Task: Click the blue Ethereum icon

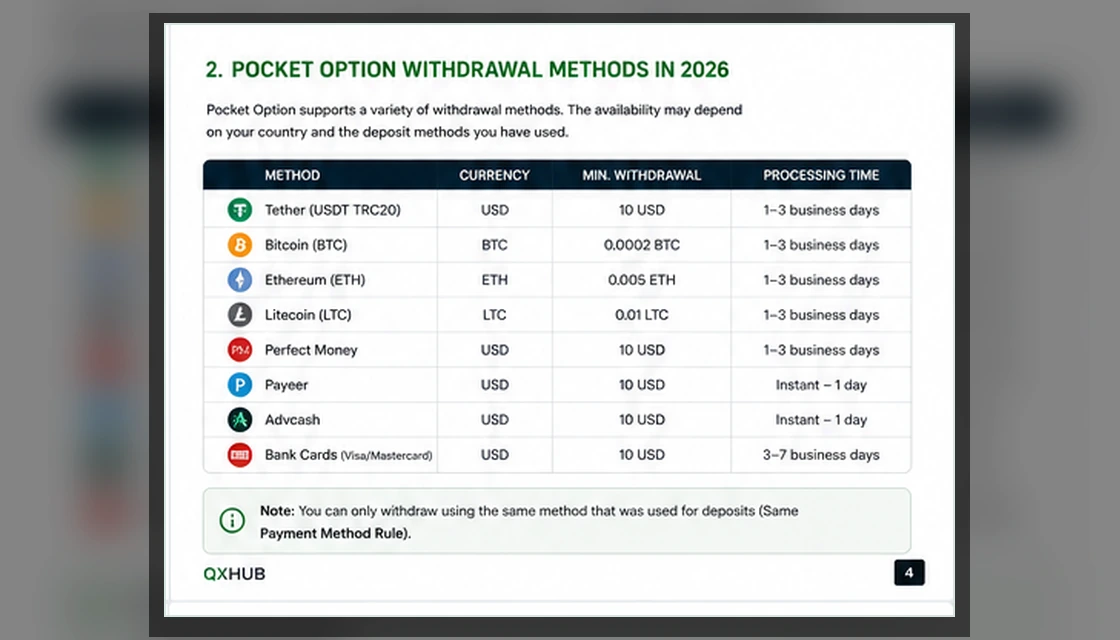Action: (240, 280)
